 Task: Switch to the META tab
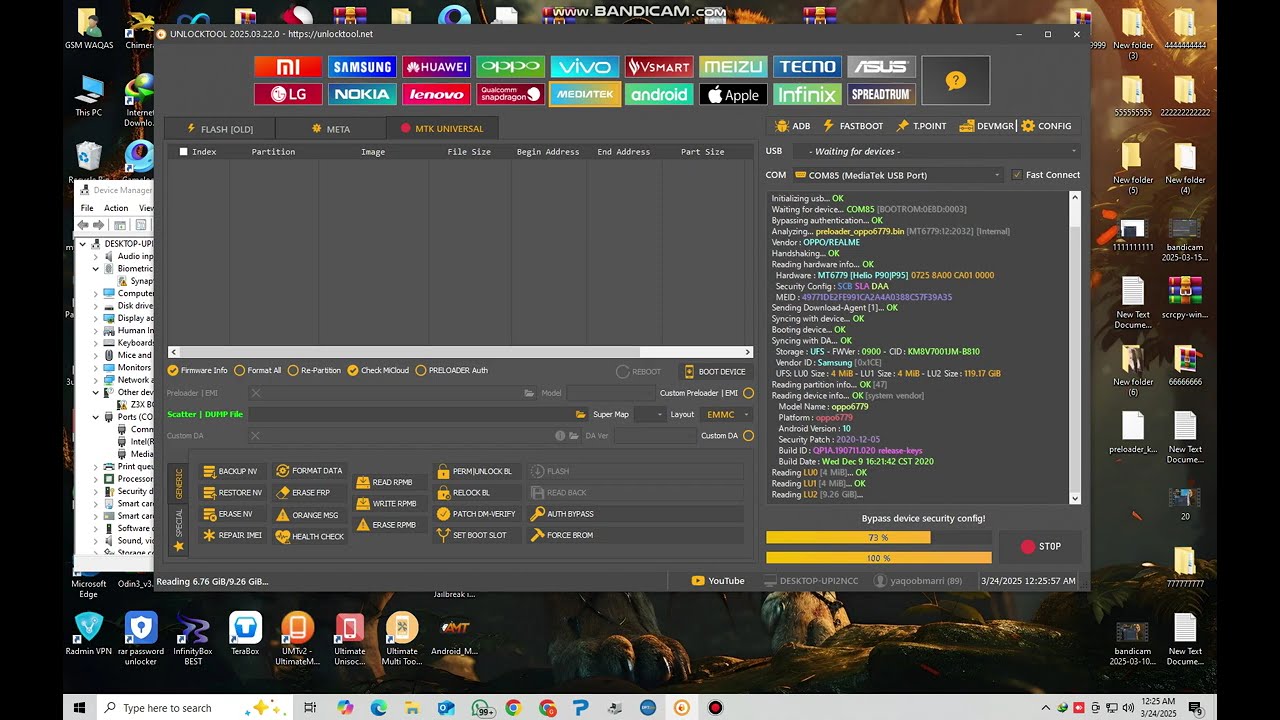[331, 128]
